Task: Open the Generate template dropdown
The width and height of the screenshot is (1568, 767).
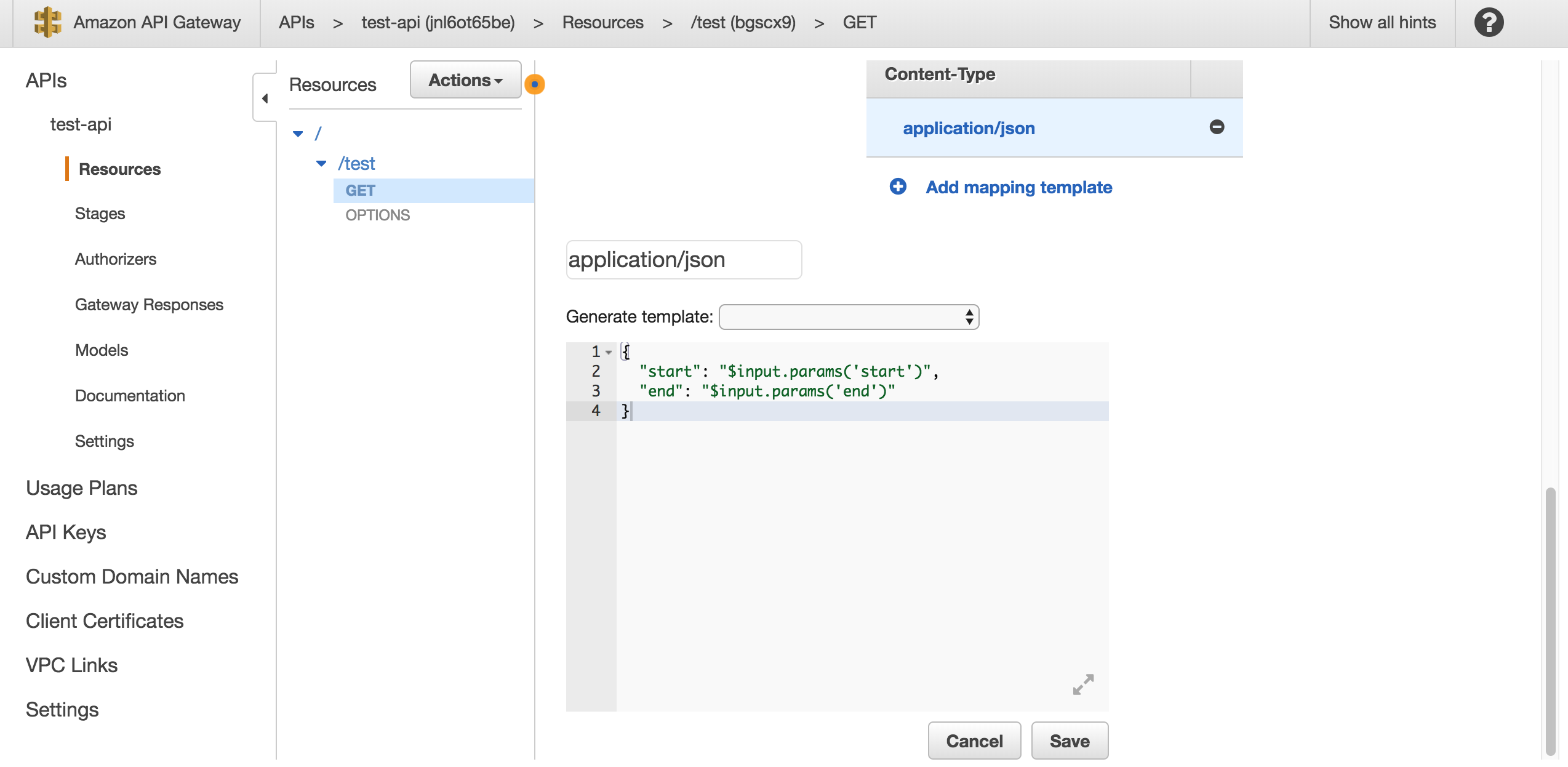Action: pyautogui.click(x=848, y=317)
